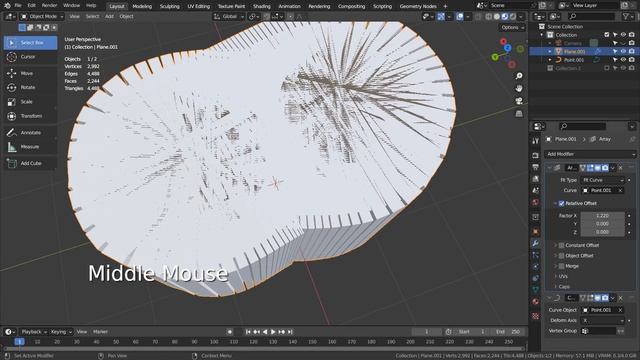This screenshot has width=640, height=360.
Task: Switch to Modeling workspace tab
Action: click(142, 6)
